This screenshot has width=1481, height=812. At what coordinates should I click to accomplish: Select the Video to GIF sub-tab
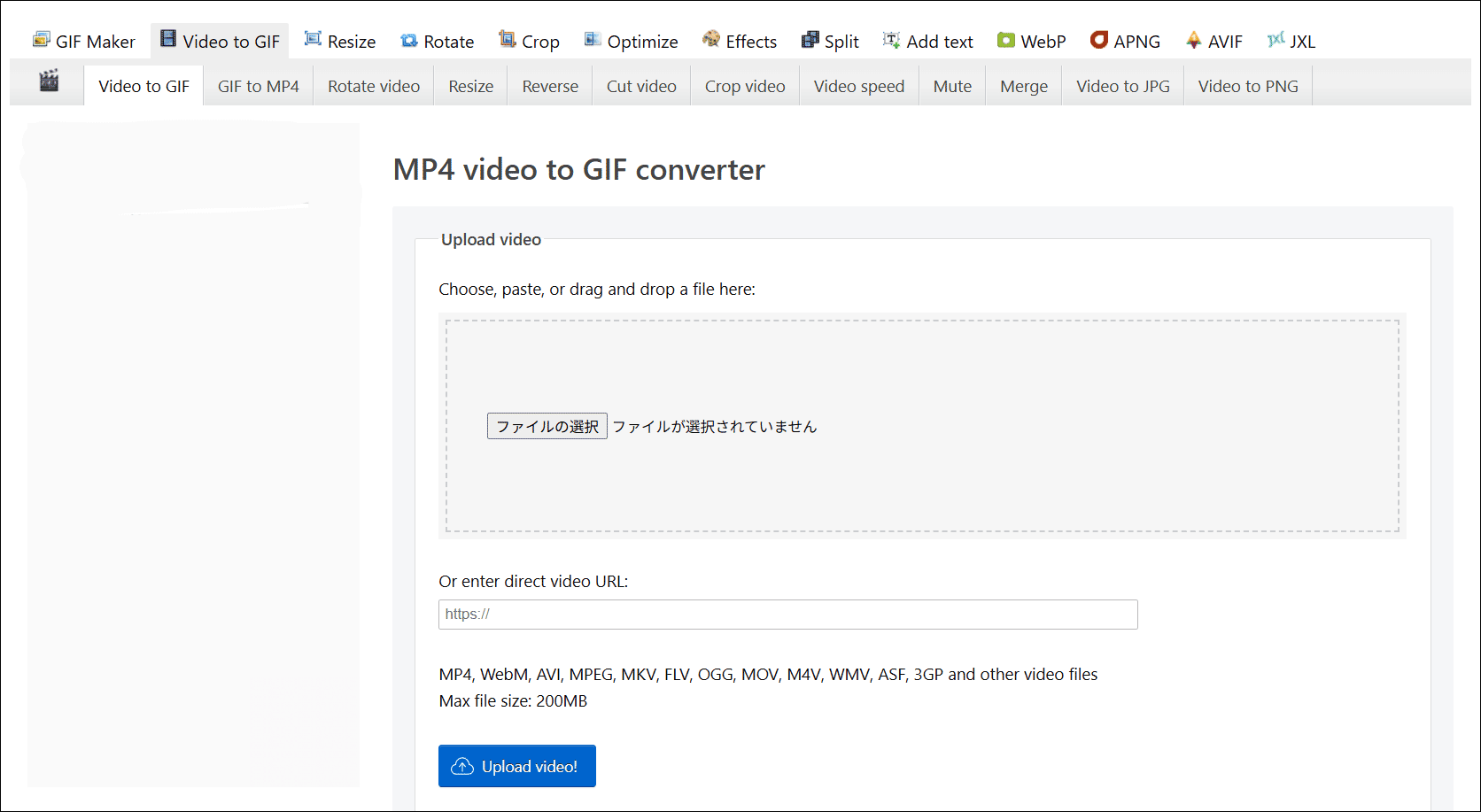point(143,86)
